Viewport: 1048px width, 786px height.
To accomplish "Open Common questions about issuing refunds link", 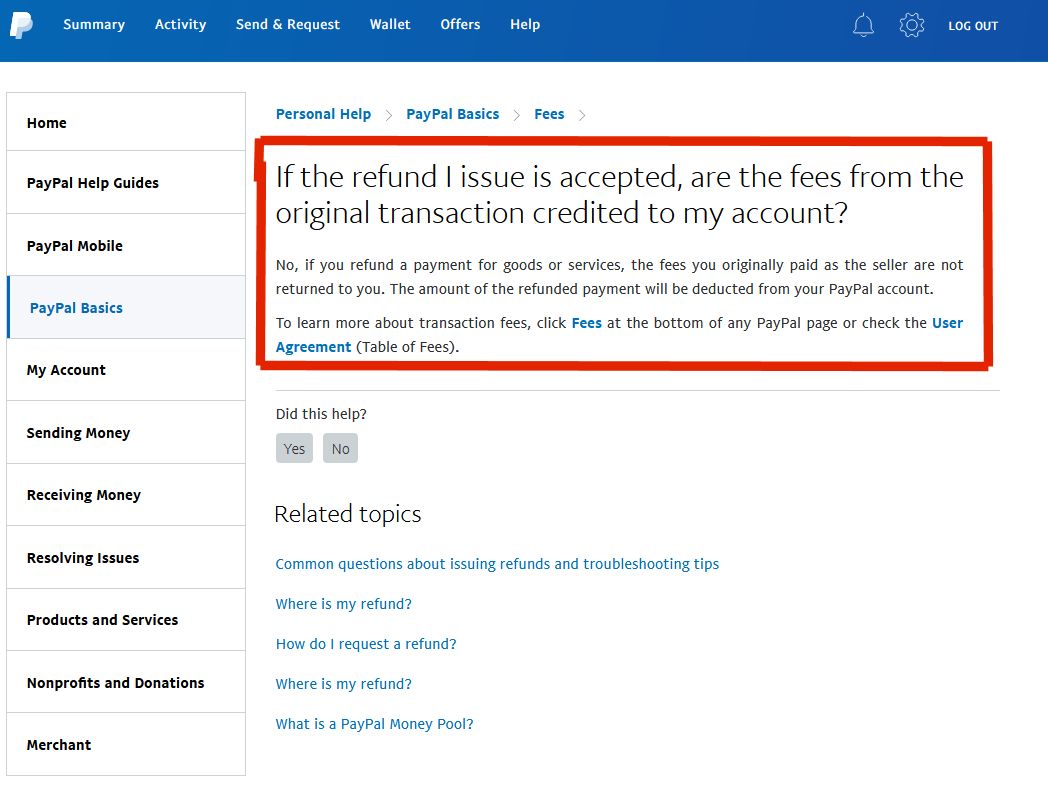I will coord(497,564).
